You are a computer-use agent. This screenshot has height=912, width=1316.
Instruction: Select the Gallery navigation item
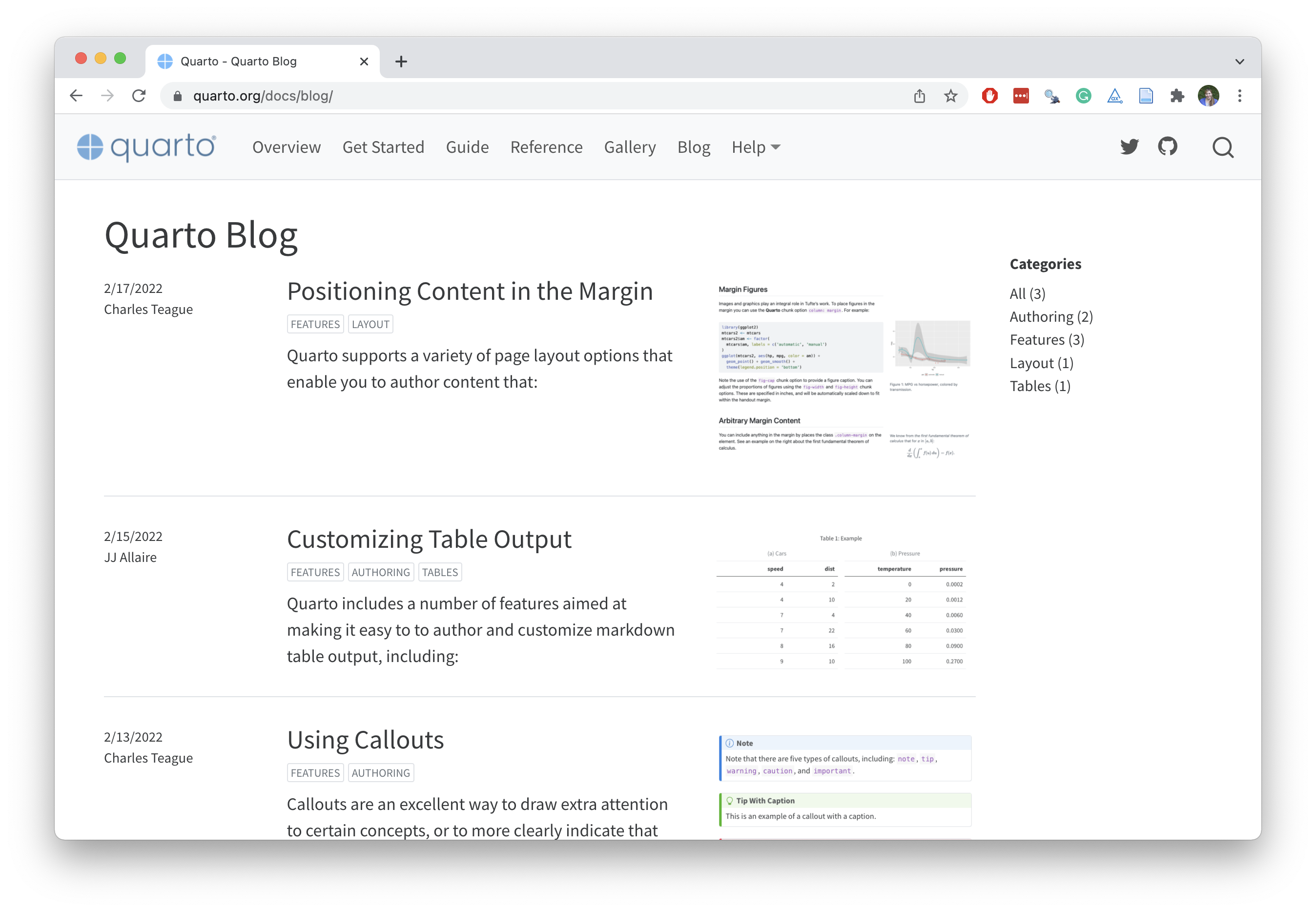pos(630,147)
